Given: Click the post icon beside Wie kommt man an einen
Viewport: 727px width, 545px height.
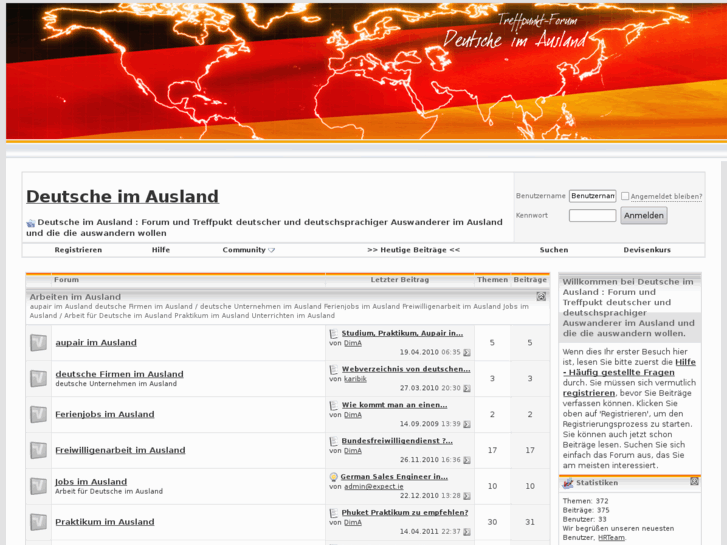Looking at the screenshot, I should click(334, 405).
